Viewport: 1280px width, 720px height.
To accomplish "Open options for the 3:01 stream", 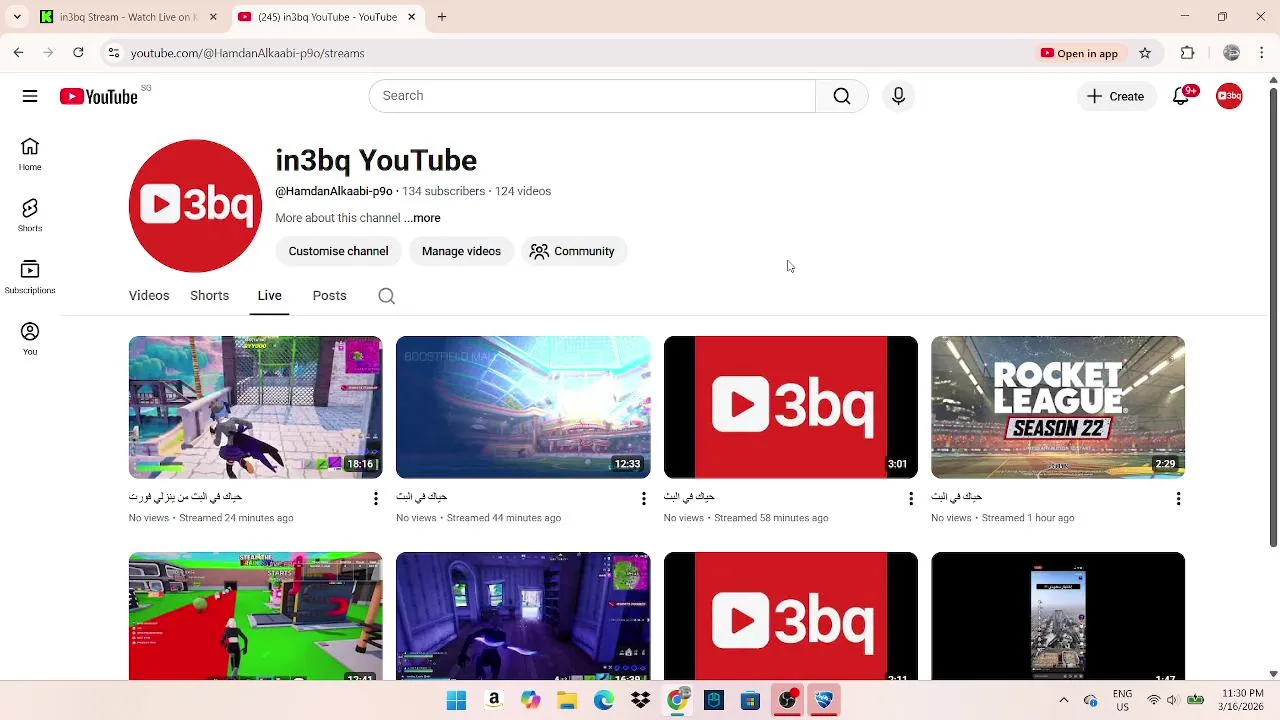I will tap(911, 498).
